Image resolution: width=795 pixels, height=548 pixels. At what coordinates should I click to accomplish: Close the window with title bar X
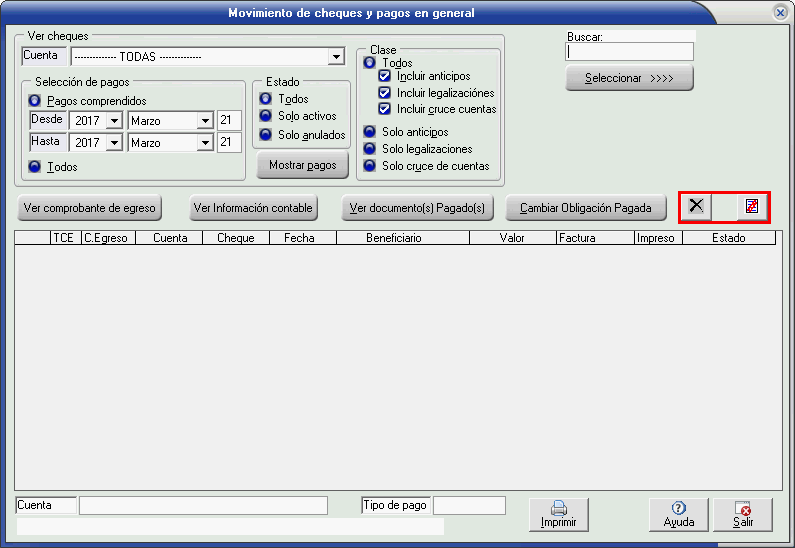[x=780, y=13]
